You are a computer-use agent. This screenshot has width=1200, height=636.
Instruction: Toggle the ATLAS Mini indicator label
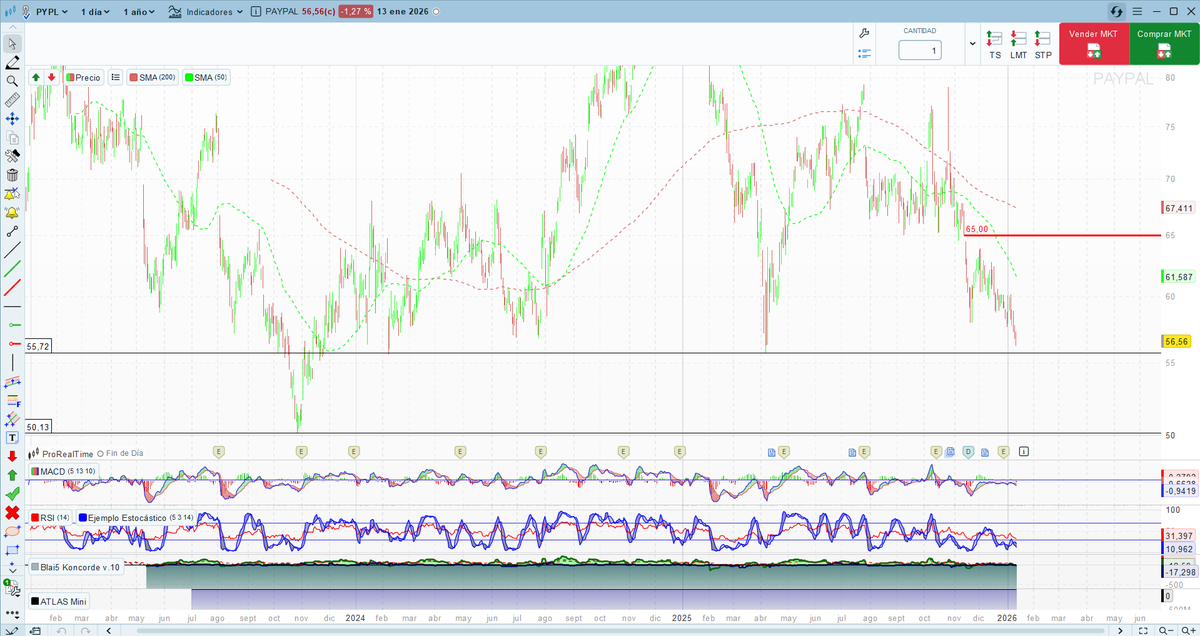60,601
